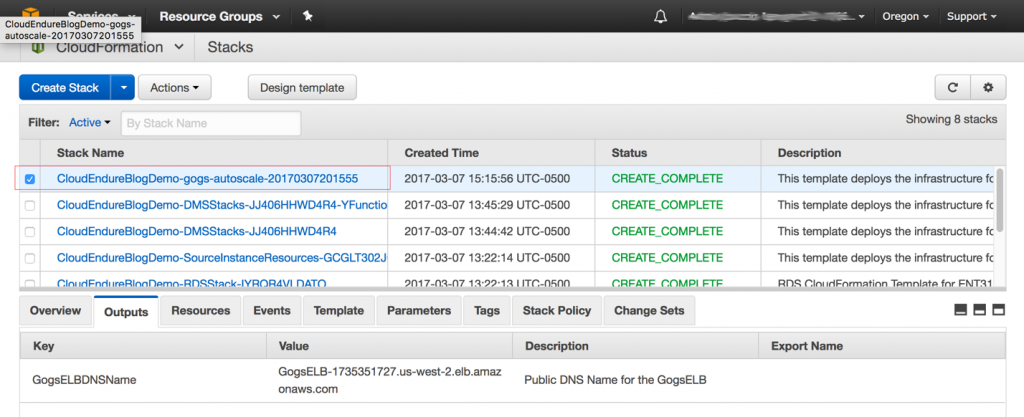Open the Parameters tab
Image resolution: width=1024 pixels, height=417 pixels.
419,311
